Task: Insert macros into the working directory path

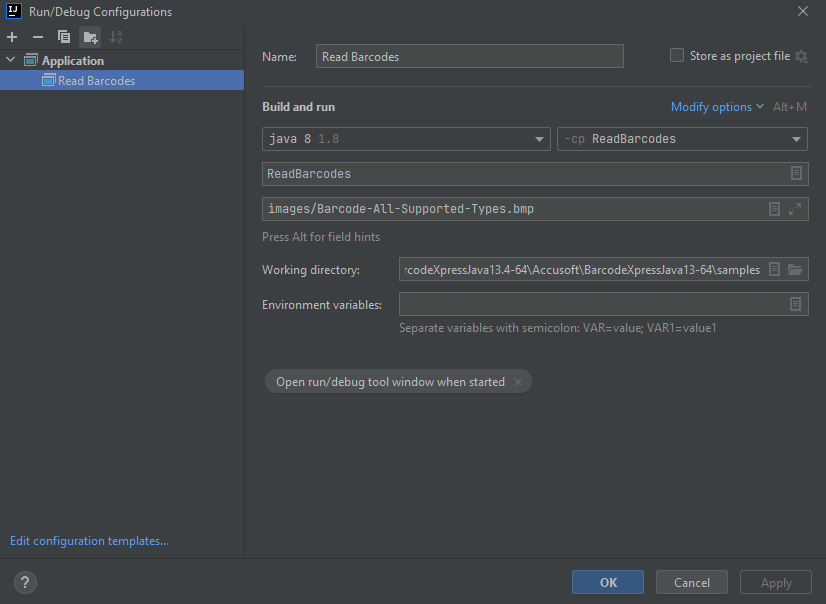Action: point(773,268)
